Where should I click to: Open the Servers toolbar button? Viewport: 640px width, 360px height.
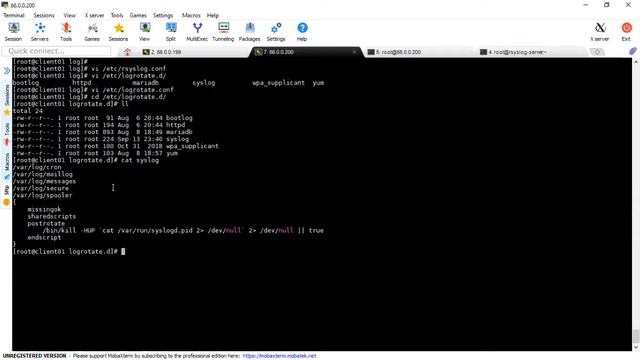(40, 32)
